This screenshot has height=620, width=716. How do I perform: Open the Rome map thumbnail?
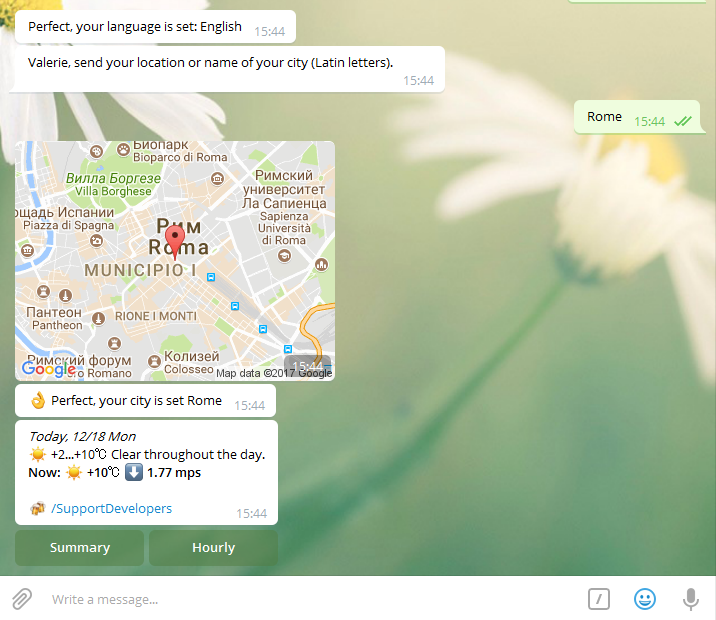pos(175,261)
